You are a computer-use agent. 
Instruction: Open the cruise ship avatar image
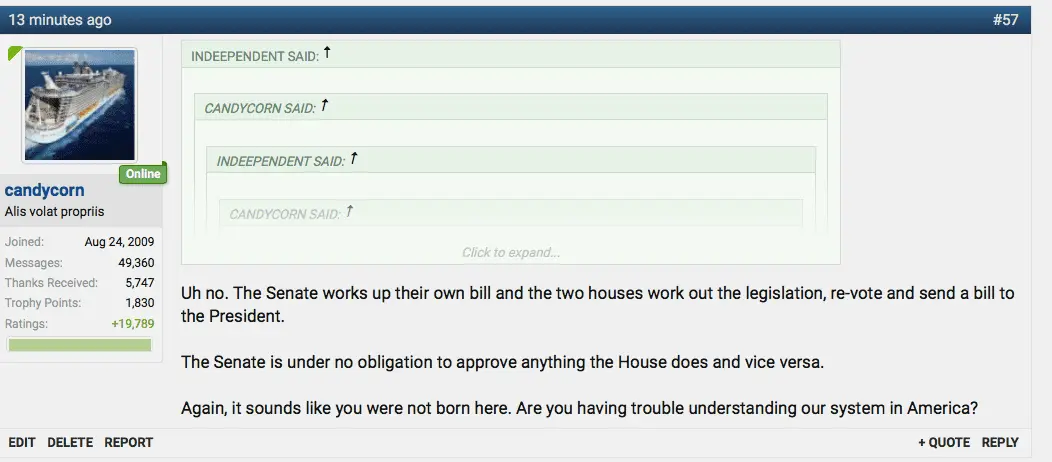click(79, 105)
